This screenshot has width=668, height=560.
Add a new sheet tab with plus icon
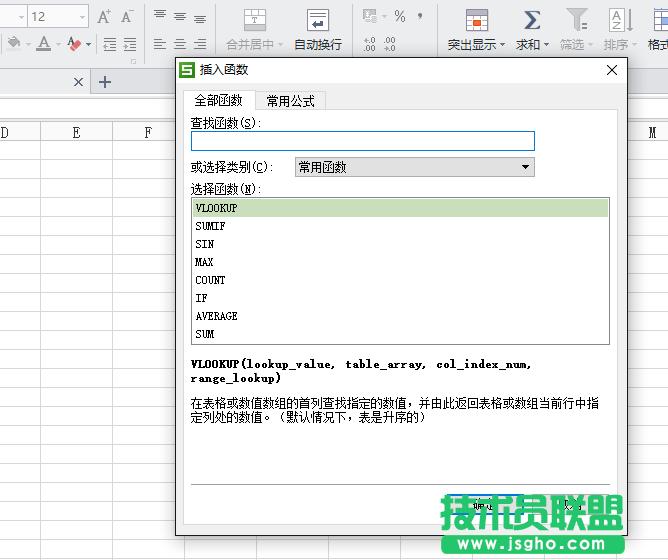[105, 81]
